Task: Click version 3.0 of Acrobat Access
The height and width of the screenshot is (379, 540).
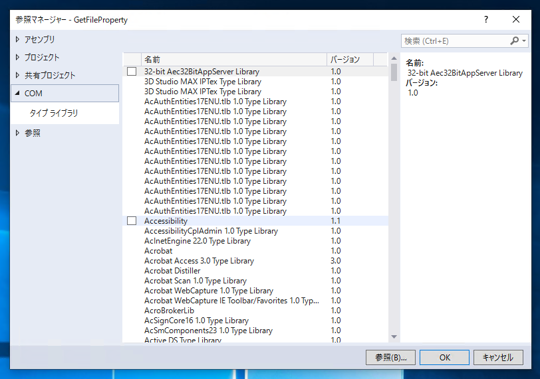Action: pos(336,261)
